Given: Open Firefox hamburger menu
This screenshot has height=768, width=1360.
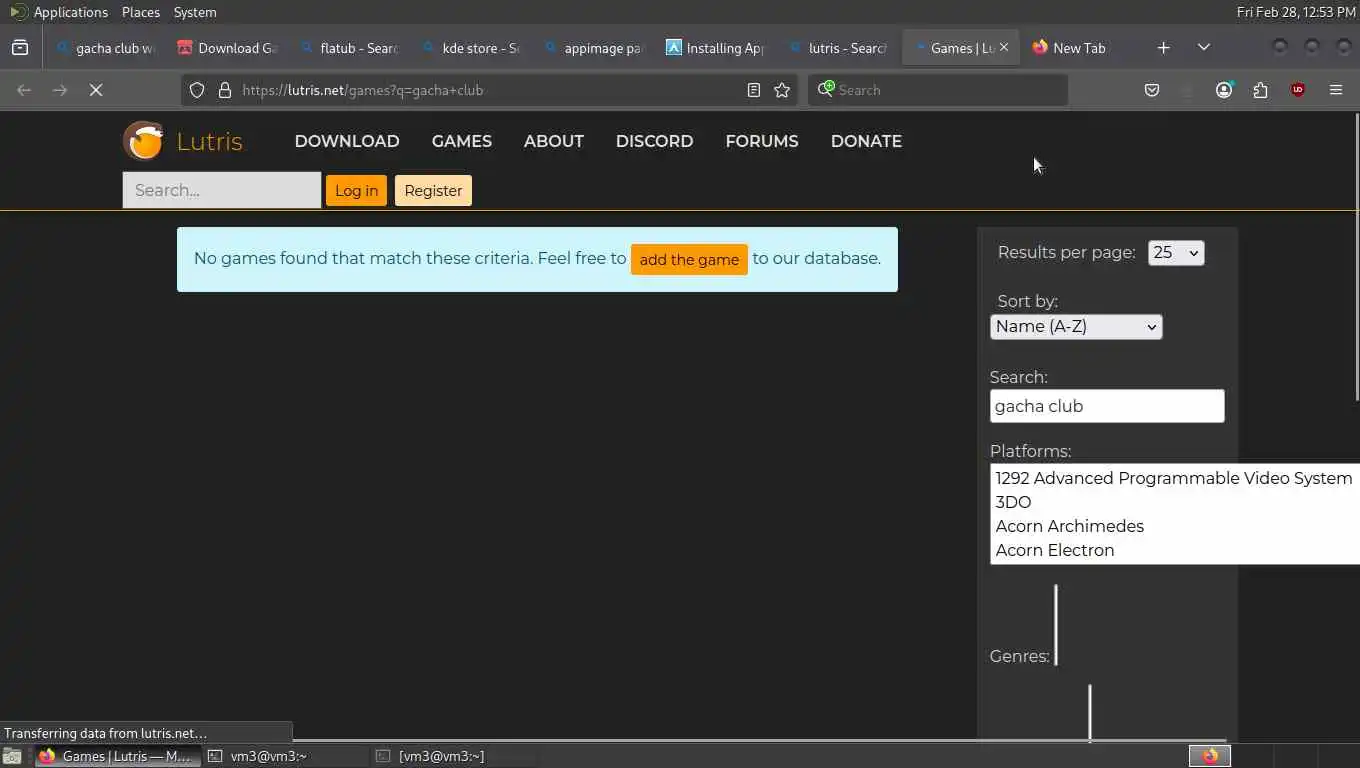Looking at the screenshot, I should tap(1336, 90).
